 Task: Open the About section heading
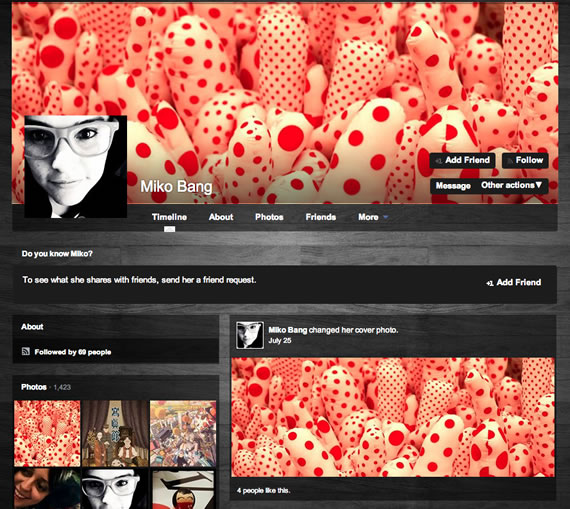[x=32, y=326]
